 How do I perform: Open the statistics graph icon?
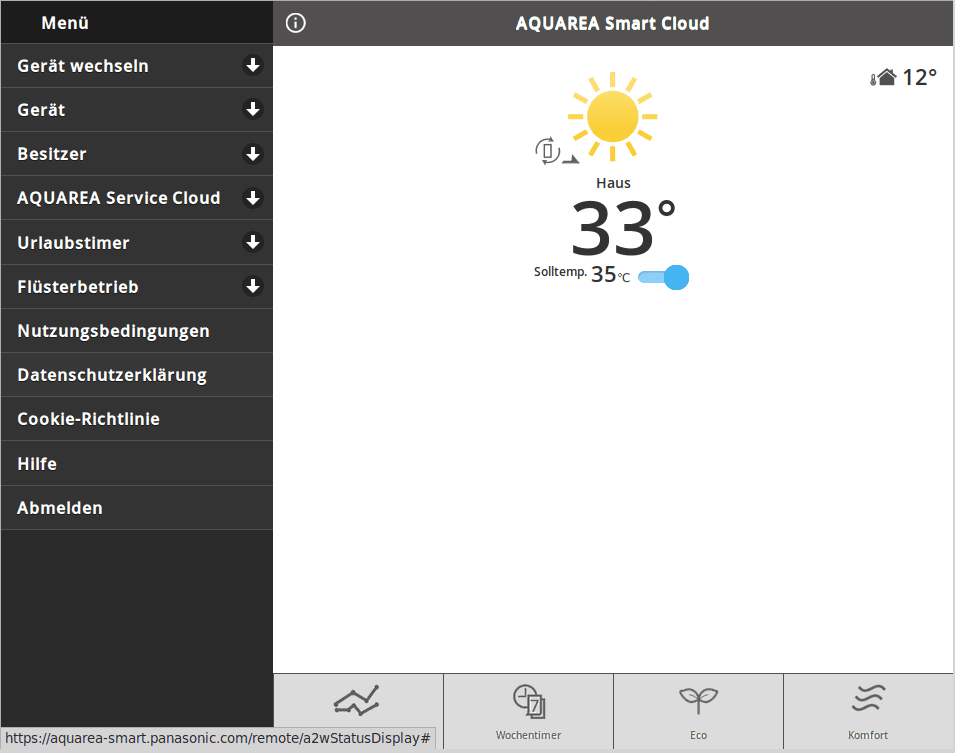[357, 701]
